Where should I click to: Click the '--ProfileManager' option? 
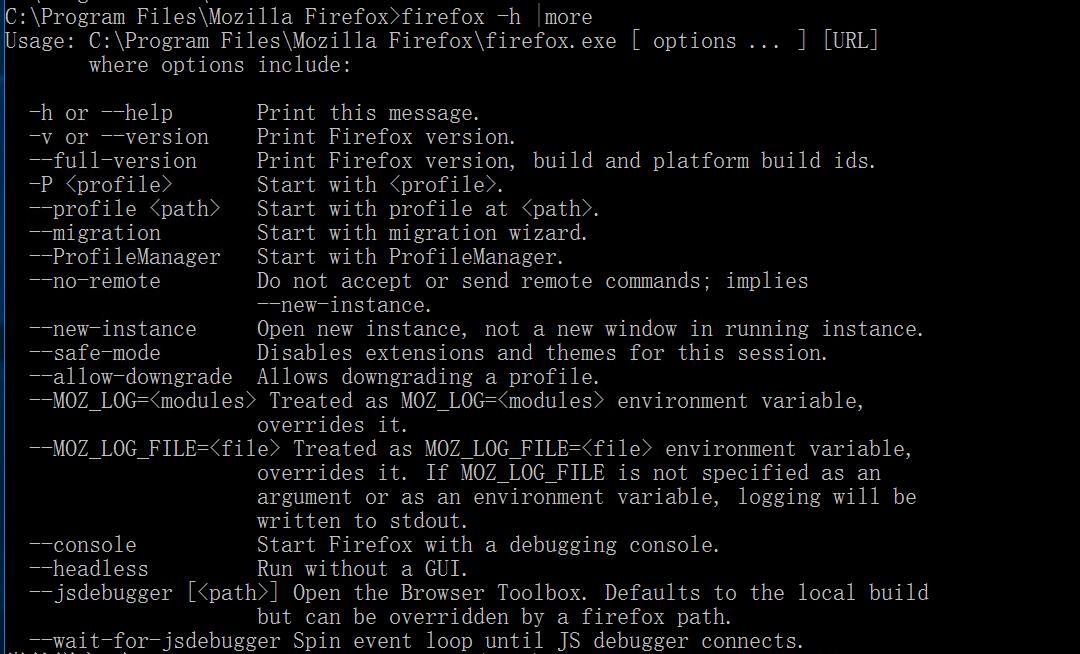click(125, 257)
